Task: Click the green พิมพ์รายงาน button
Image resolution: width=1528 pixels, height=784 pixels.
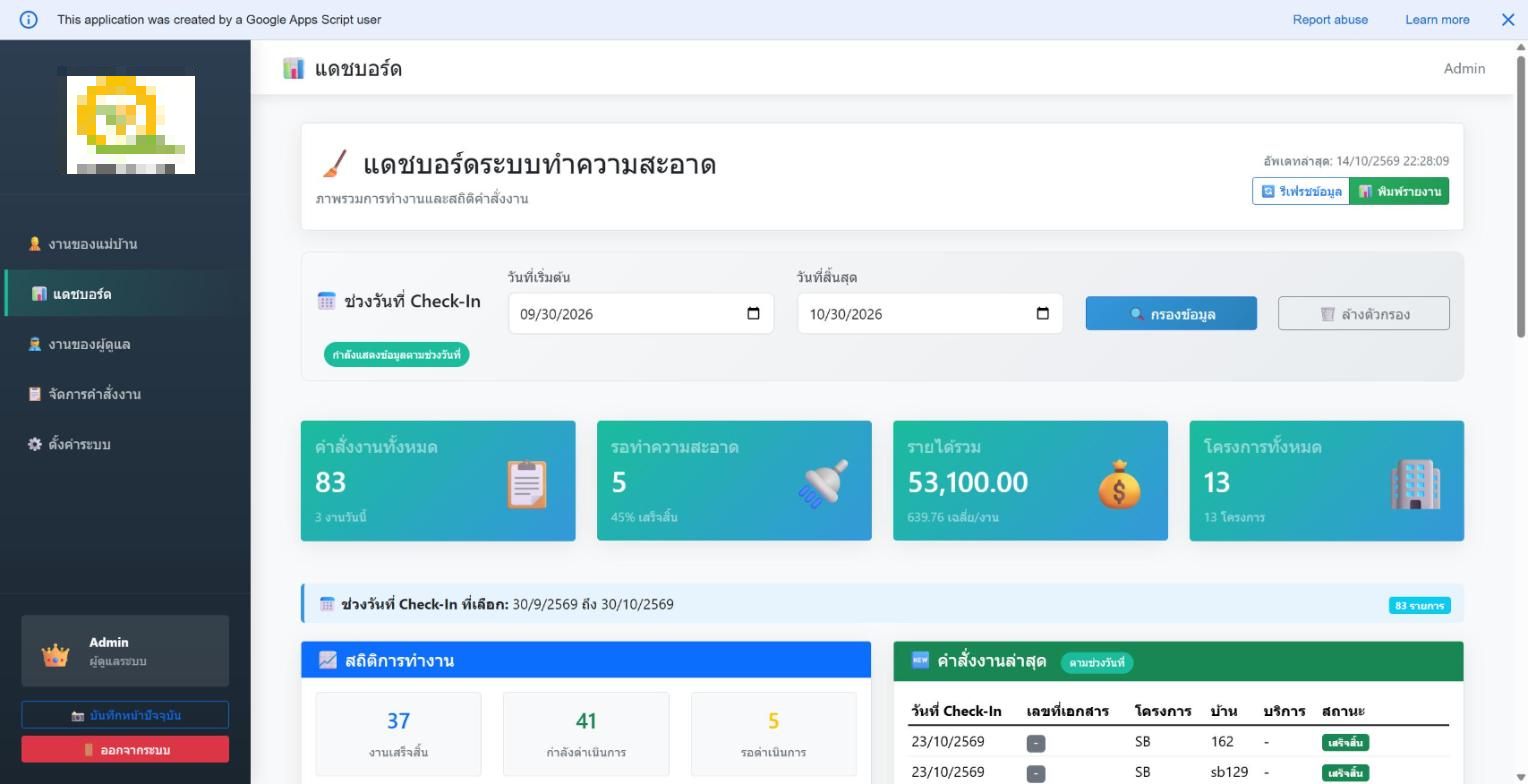Action: [x=1399, y=191]
